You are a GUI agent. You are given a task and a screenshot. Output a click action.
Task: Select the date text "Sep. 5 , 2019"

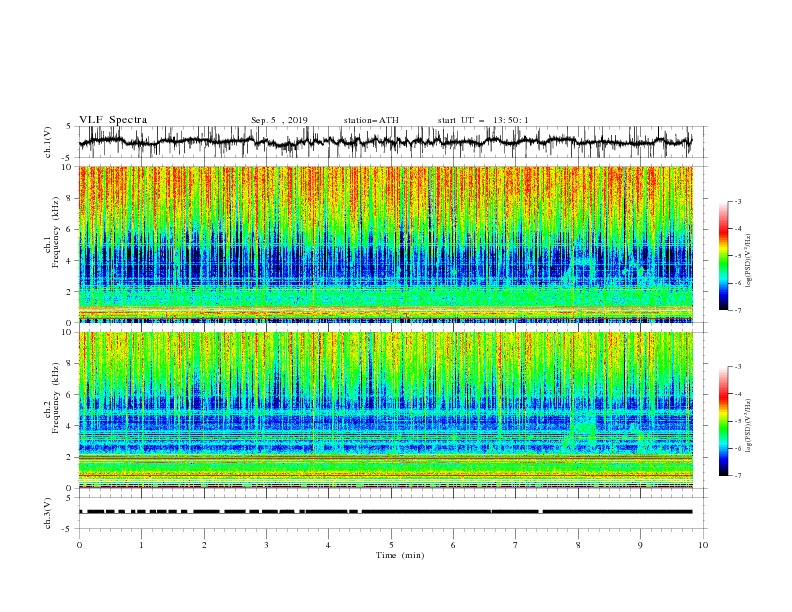(x=279, y=120)
